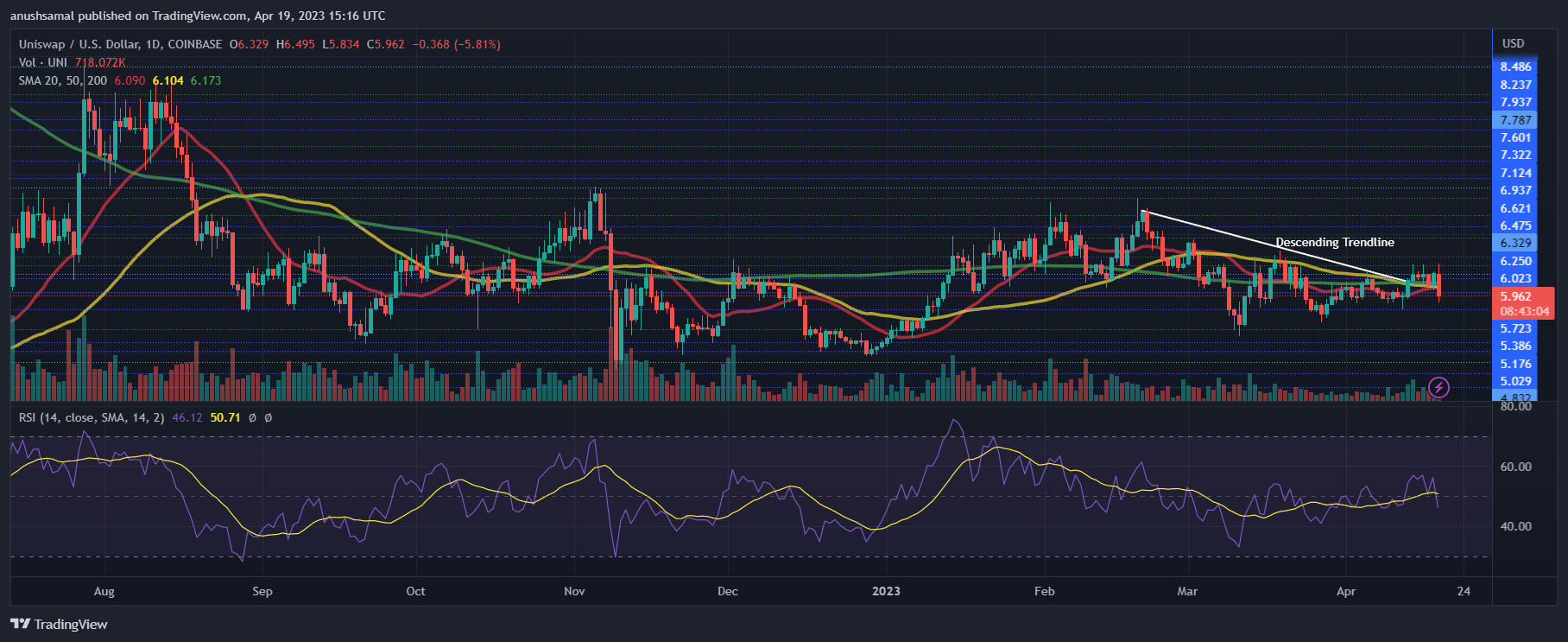Click the Vol · UNI indicator legend
The image size is (1568, 642).
43,62
